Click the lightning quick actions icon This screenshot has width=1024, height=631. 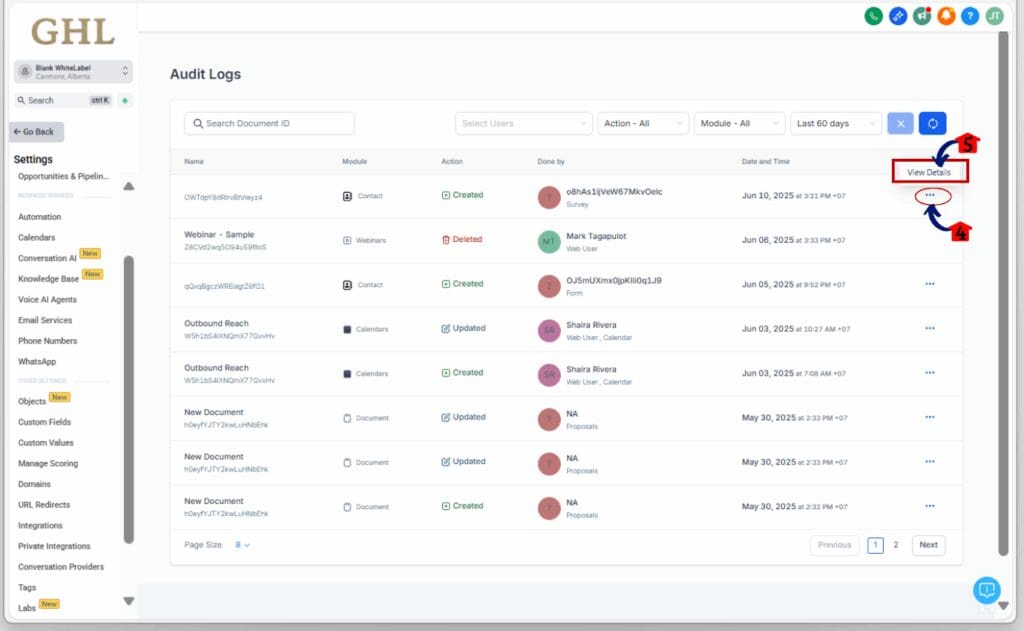[x=125, y=100]
